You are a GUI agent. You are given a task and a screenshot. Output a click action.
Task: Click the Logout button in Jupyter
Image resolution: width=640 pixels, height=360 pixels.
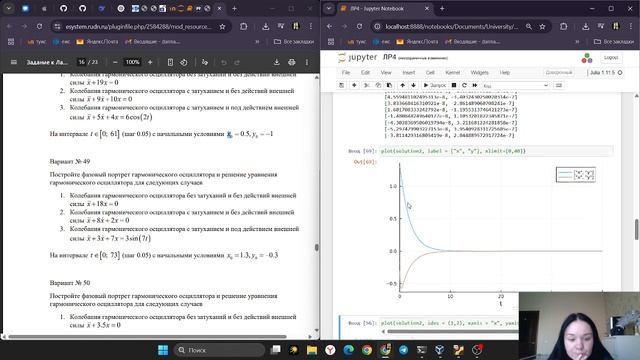point(611,58)
